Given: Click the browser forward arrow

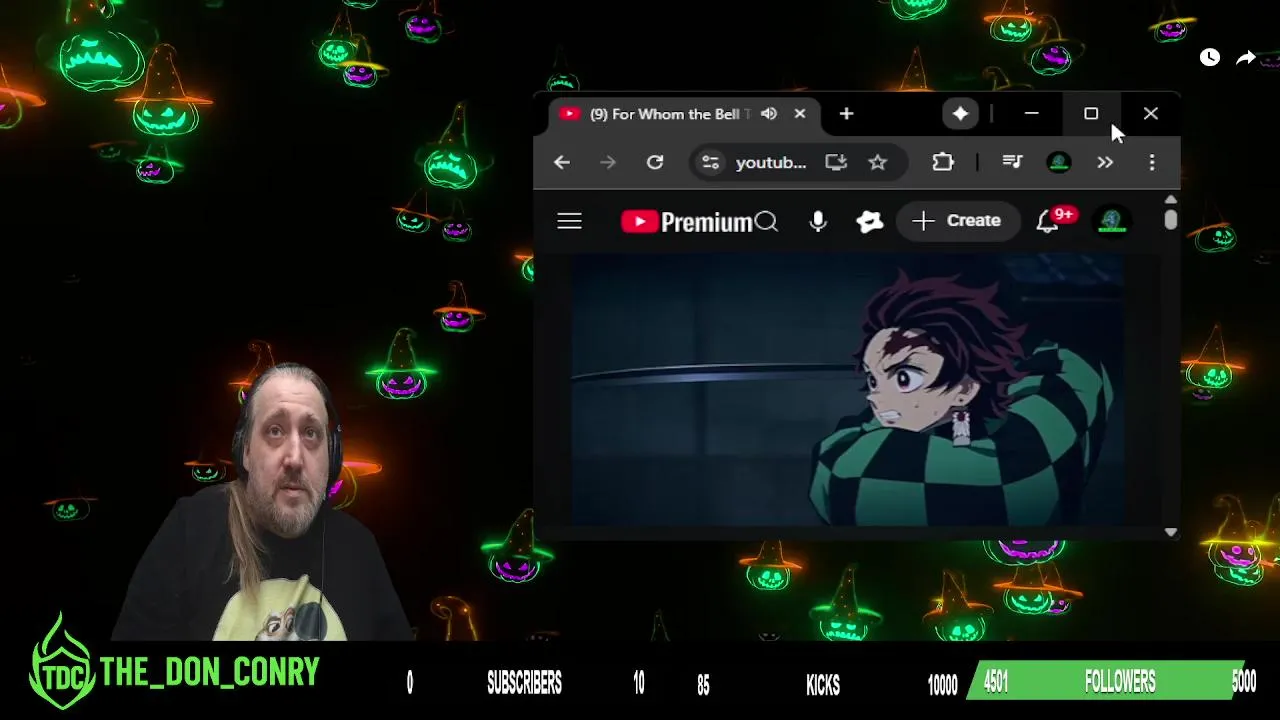Looking at the screenshot, I should point(608,162).
